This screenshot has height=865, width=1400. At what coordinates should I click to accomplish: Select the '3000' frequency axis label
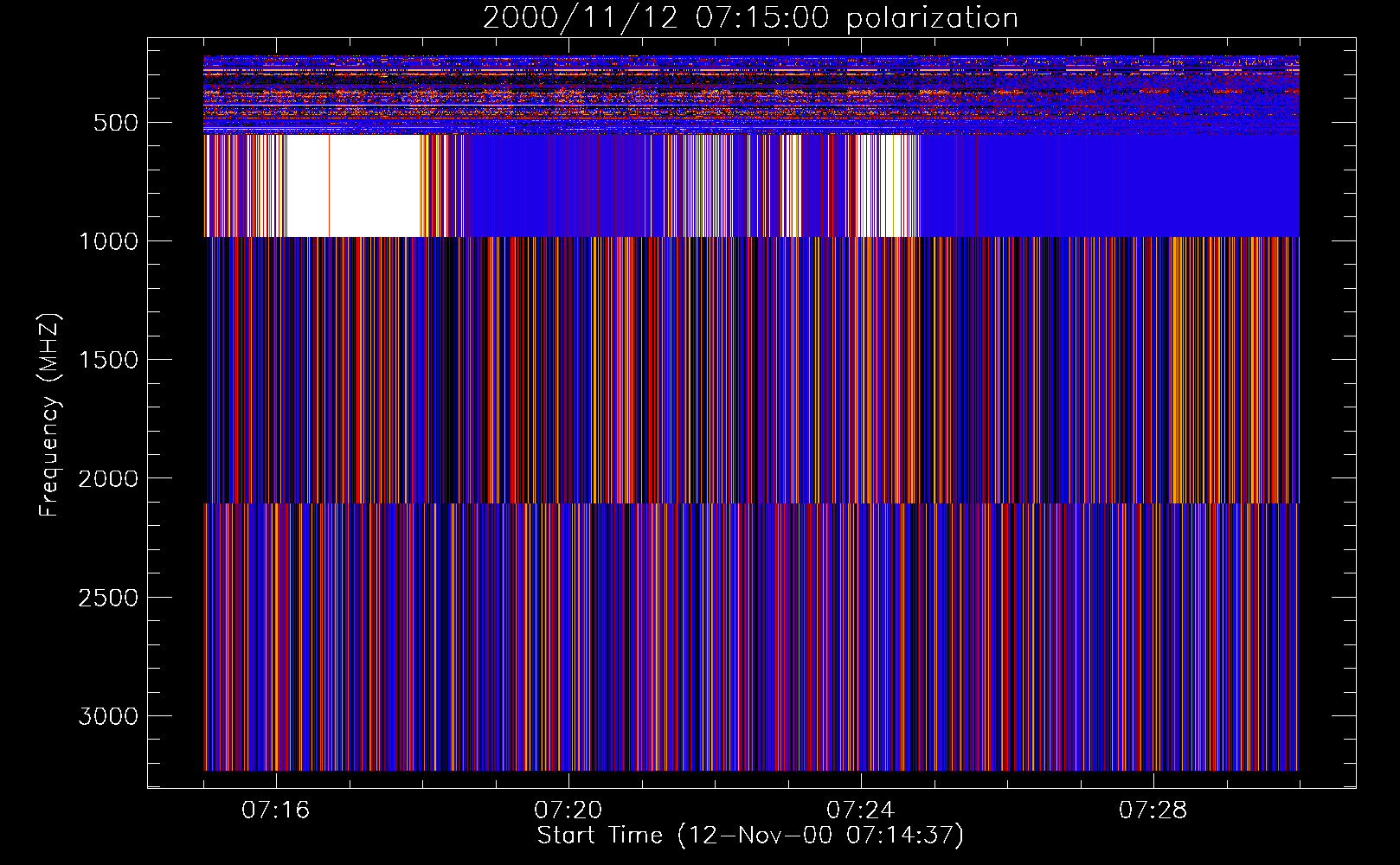tap(108, 716)
